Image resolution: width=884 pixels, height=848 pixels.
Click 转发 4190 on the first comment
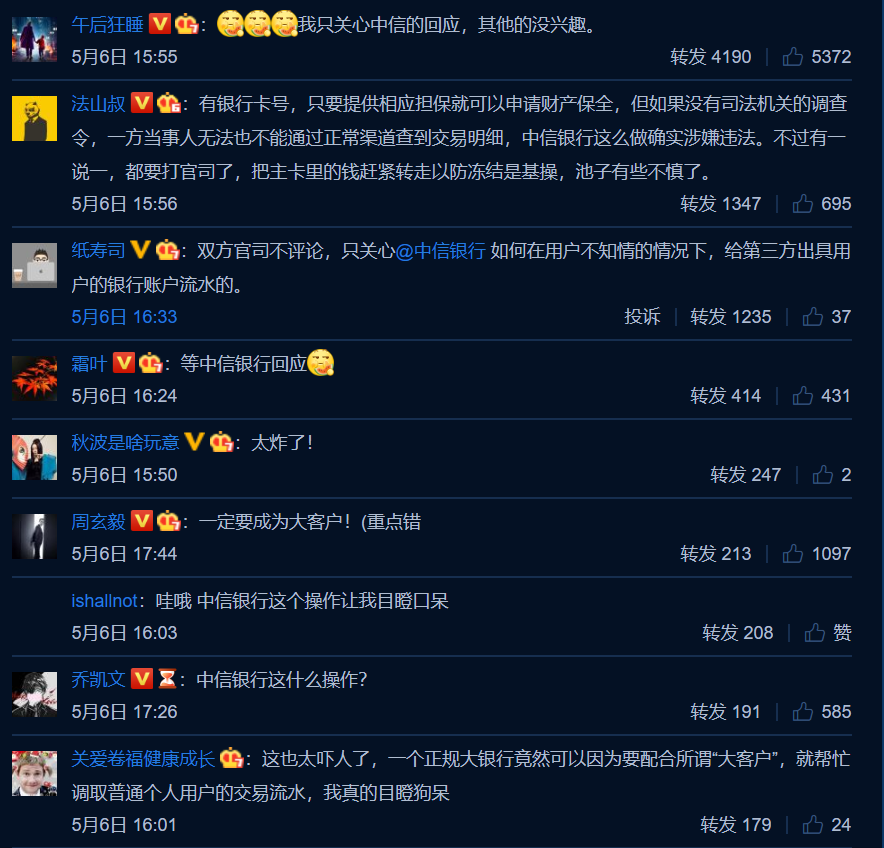click(710, 56)
